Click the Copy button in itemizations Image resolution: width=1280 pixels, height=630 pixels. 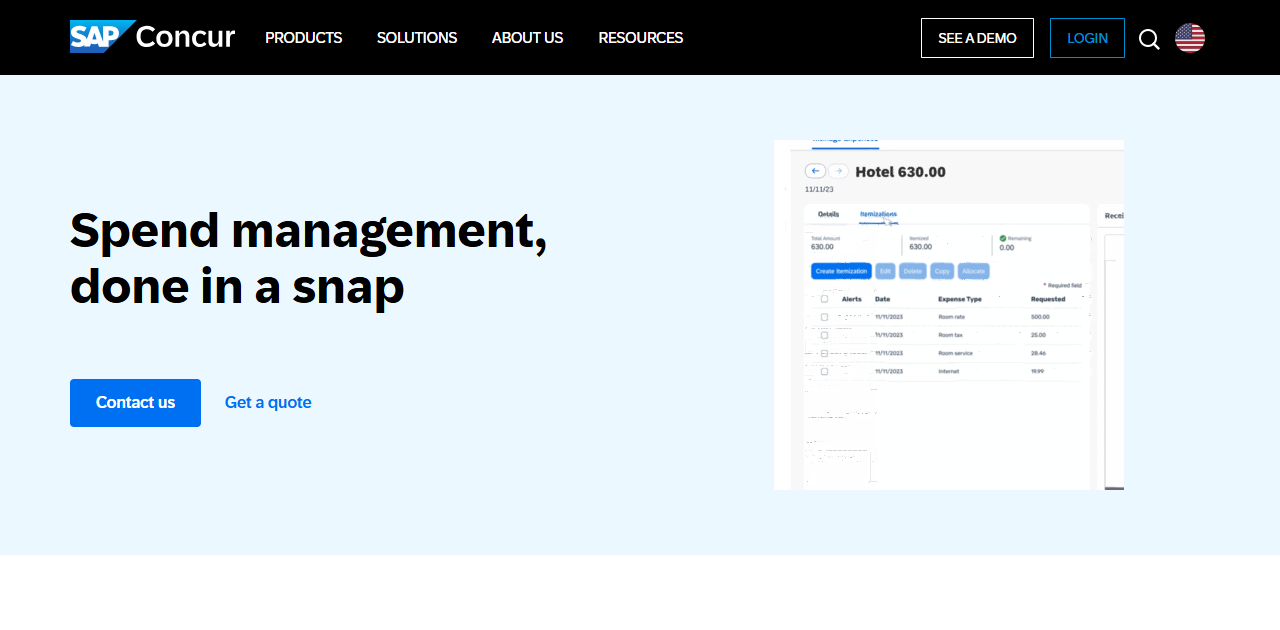(x=942, y=271)
